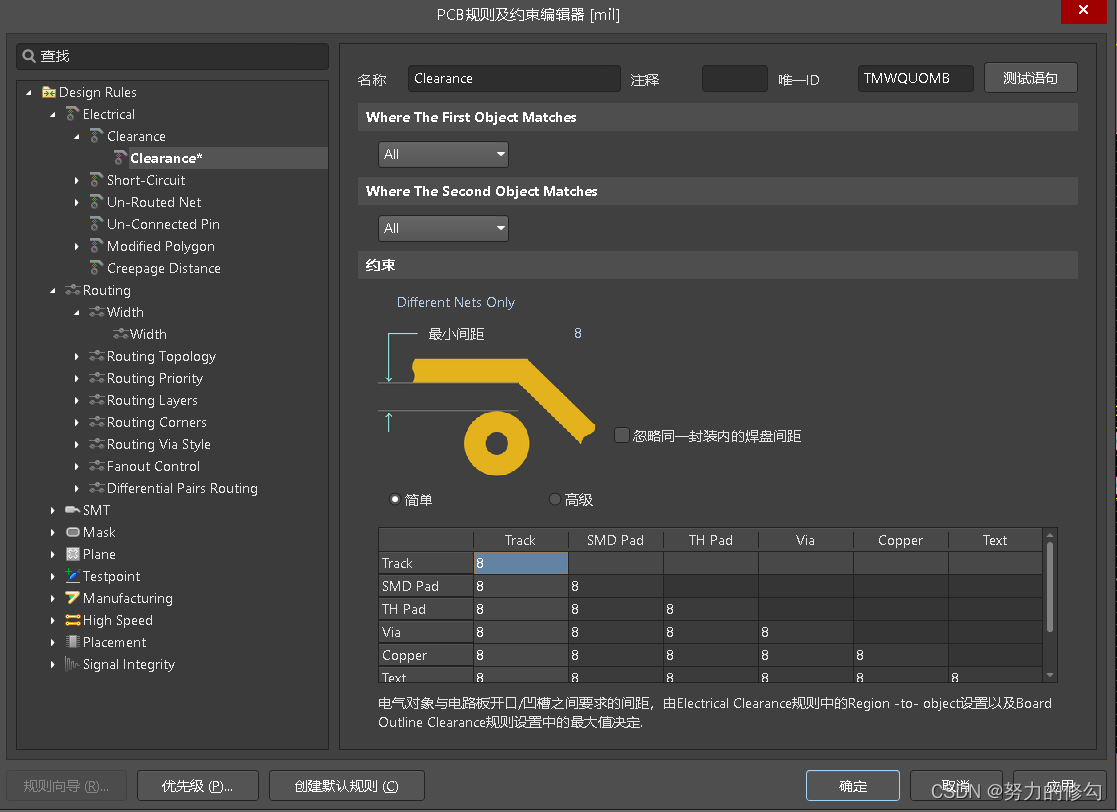Collapse the Routing tree node
Screen dimensions: 1117x812
[53, 291]
